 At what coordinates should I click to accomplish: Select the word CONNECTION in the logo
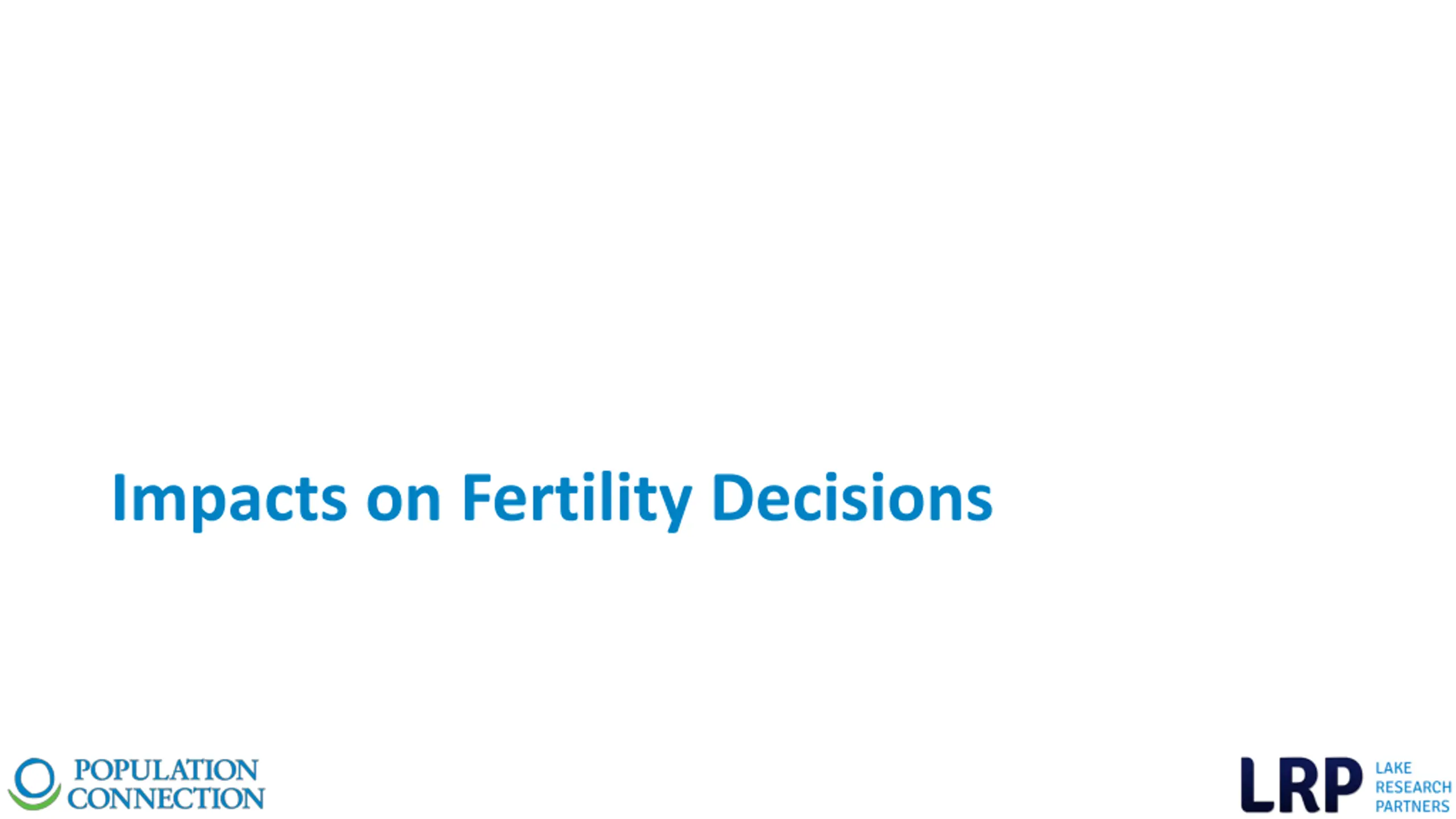click(x=166, y=798)
